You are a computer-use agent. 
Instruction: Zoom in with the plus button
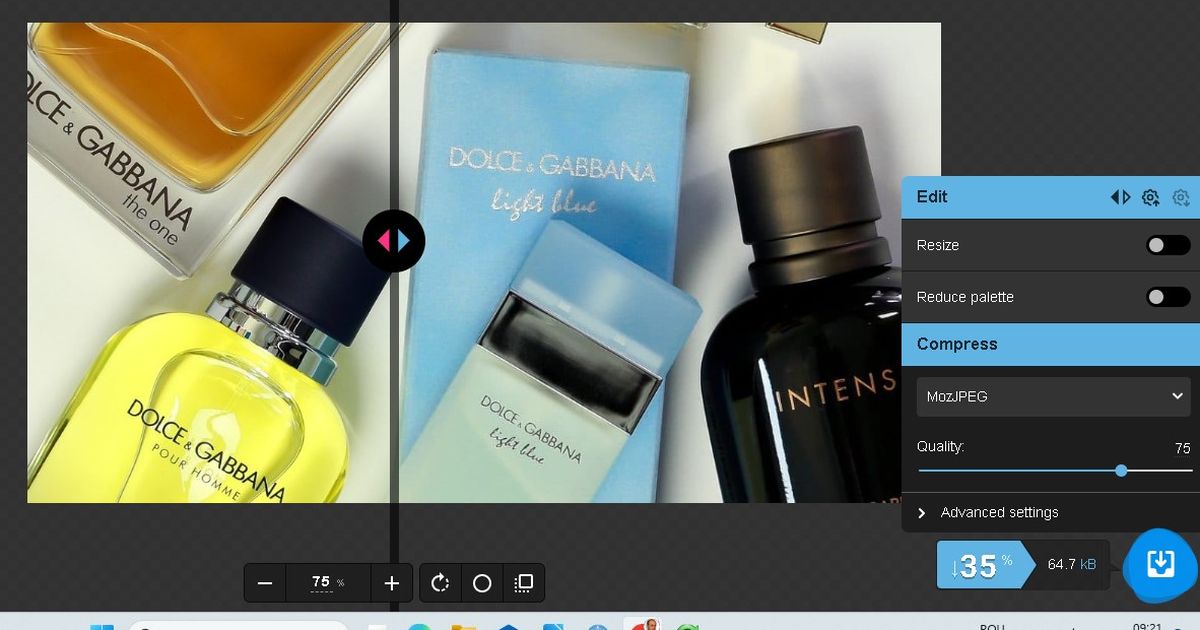tap(392, 583)
